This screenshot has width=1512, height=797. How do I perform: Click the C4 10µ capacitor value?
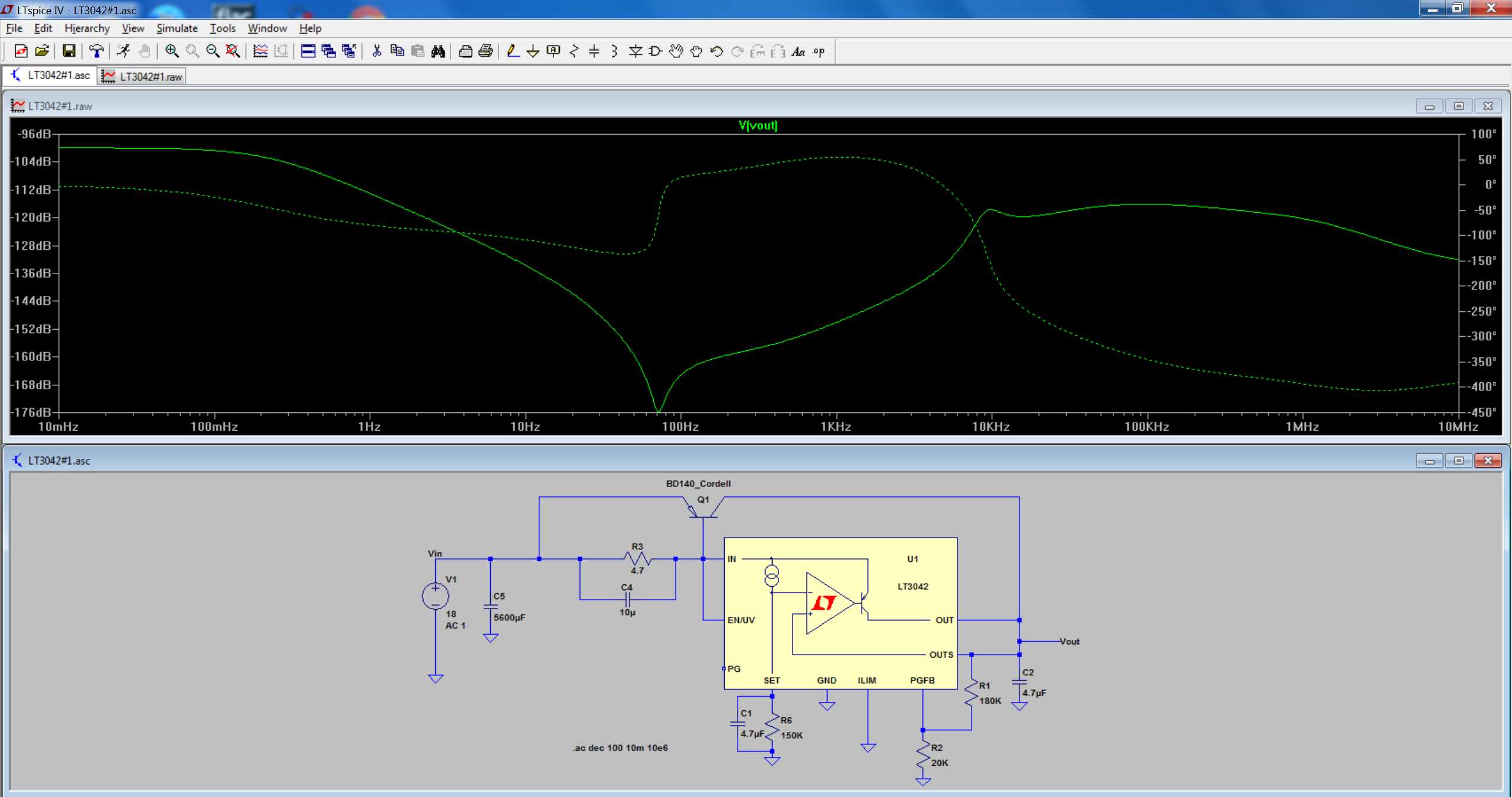[627, 613]
